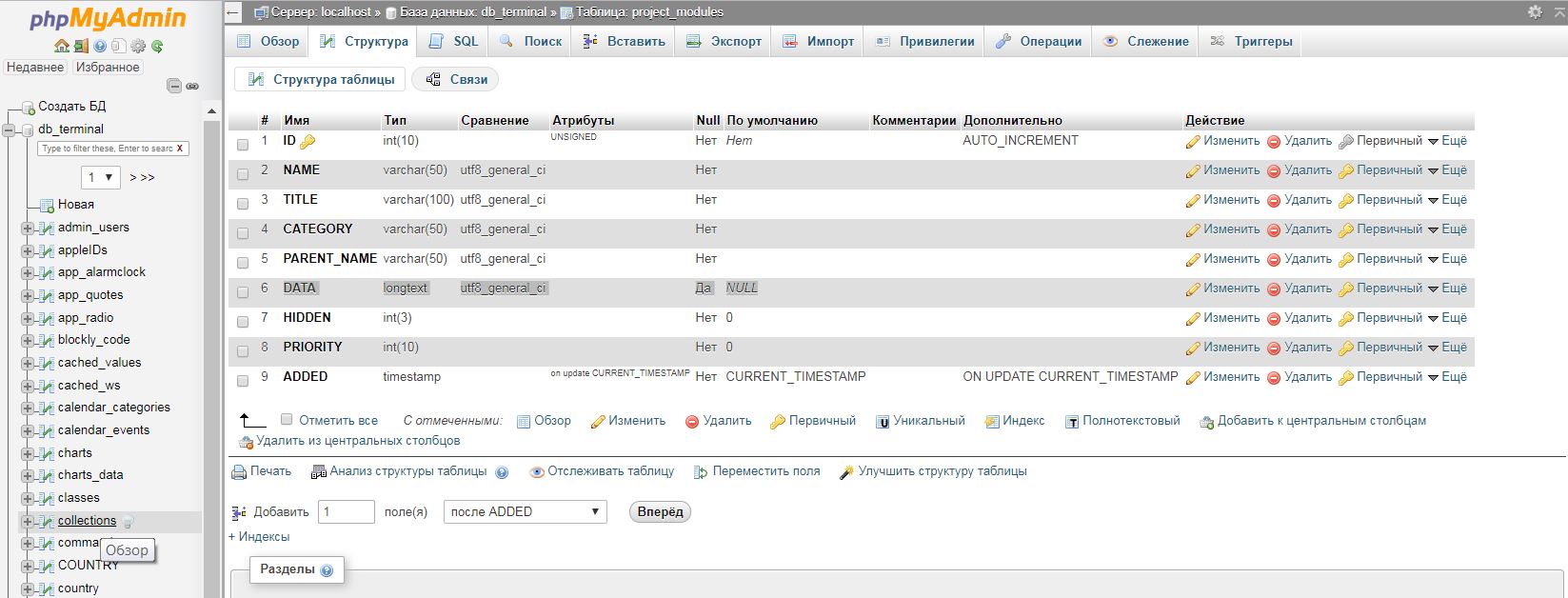Open the collections table in tree
This screenshot has height=598, width=1568.
click(x=87, y=521)
